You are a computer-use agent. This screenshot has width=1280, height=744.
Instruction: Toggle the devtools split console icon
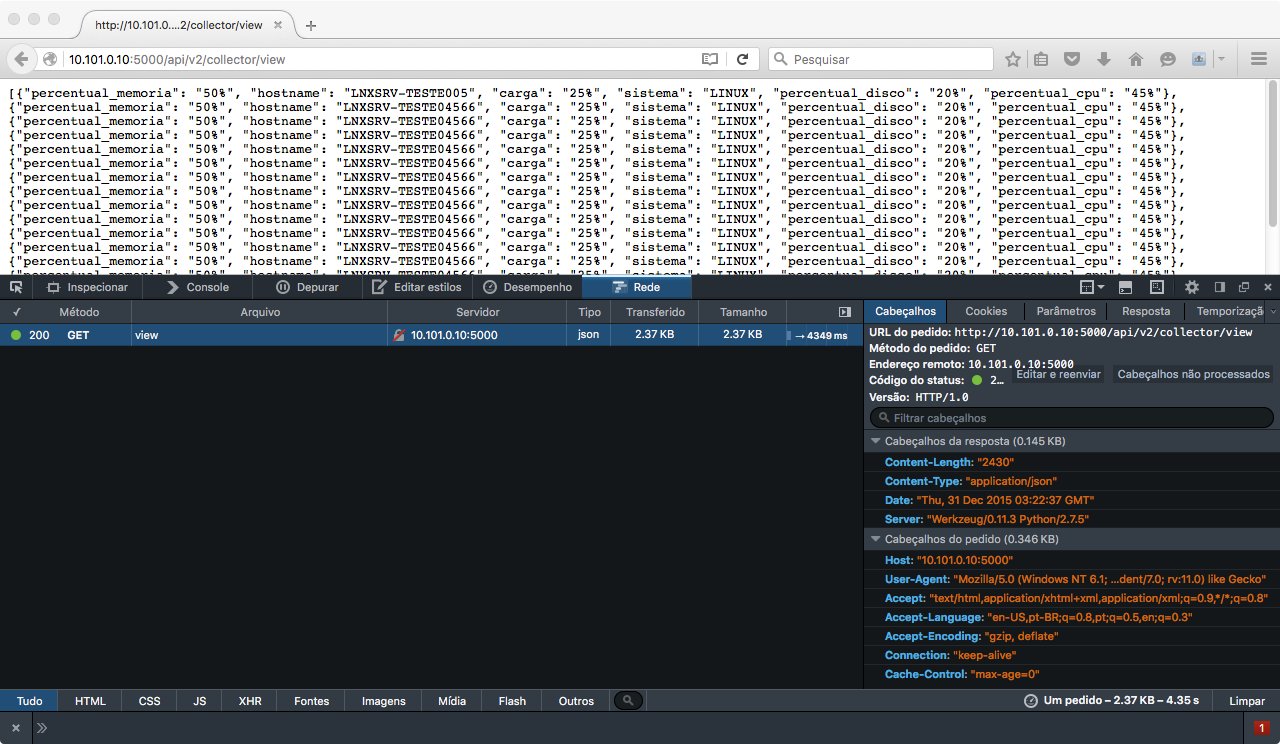click(1125, 287)
